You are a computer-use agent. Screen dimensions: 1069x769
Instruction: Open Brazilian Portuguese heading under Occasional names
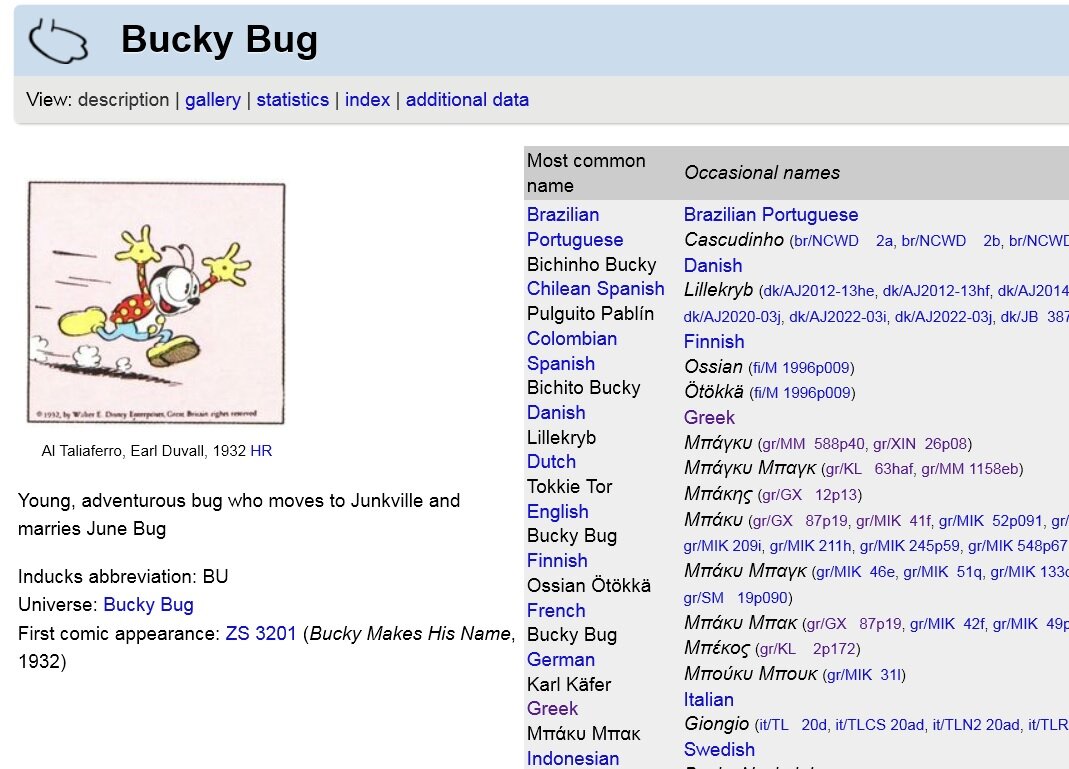[x=770, y=215]
